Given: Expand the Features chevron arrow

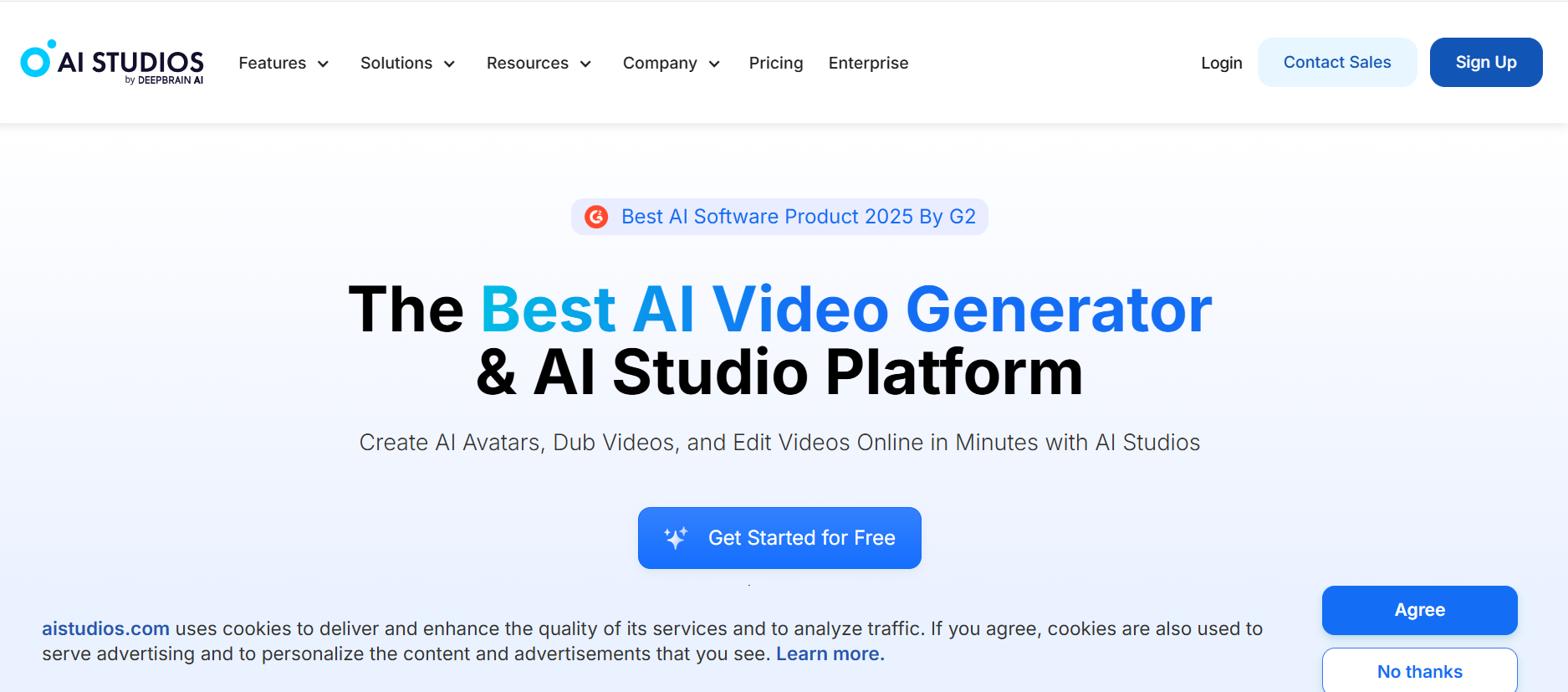Looking at the screenshot, I should pos(324,64).
